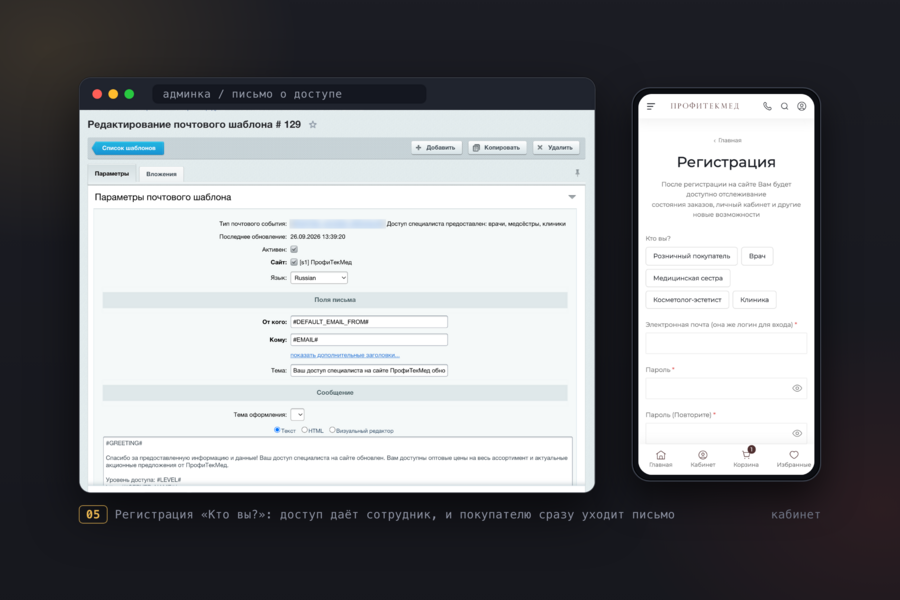Open the Язык language dropdown
Viewport: 900px width, 600px height.
319,278
